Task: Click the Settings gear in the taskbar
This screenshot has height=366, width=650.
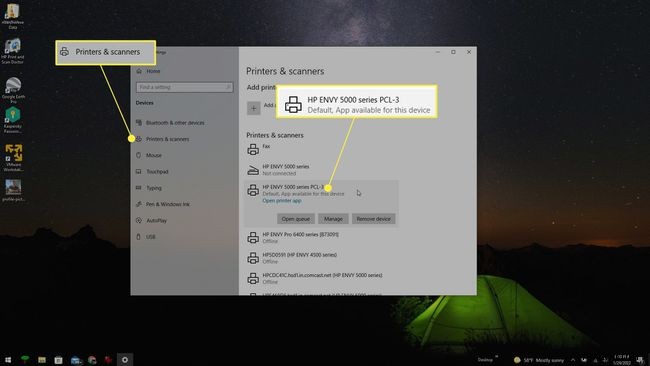Action: pos(125,360)
